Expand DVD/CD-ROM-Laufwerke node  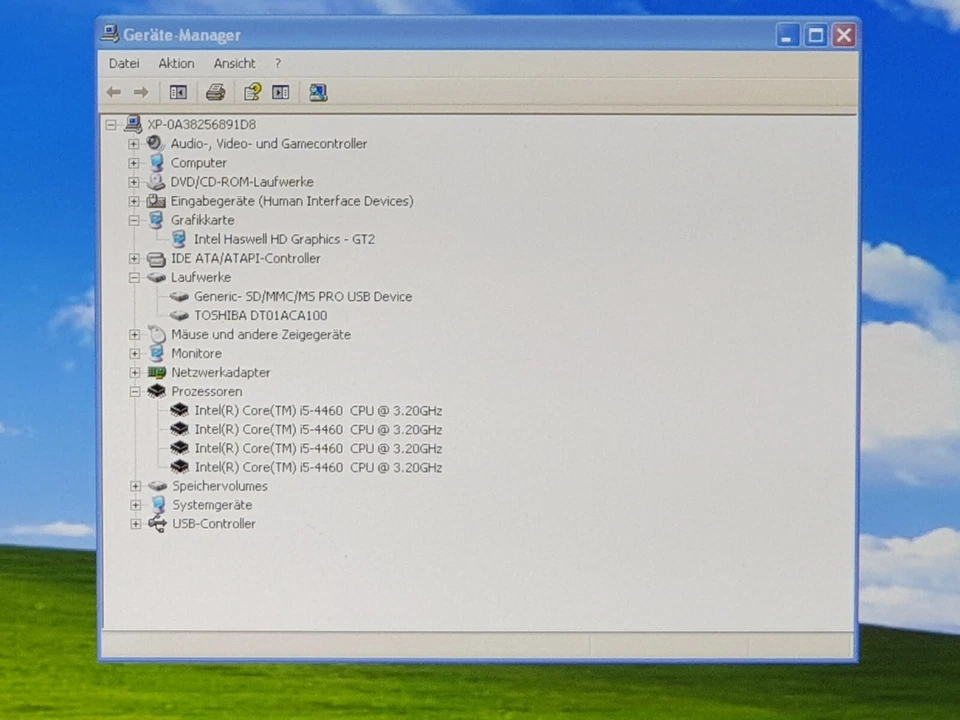(x=133, y=182)
